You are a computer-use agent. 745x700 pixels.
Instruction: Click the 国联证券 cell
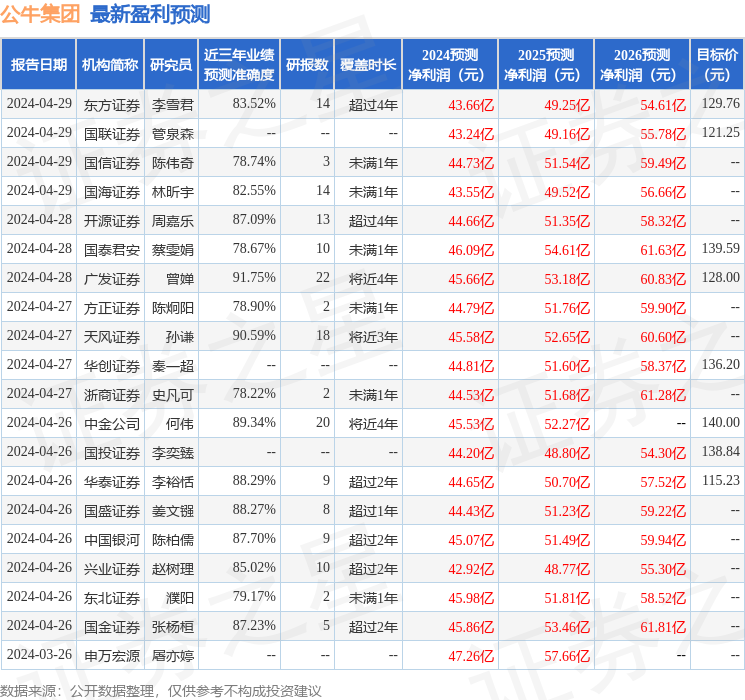click(112, 134)
